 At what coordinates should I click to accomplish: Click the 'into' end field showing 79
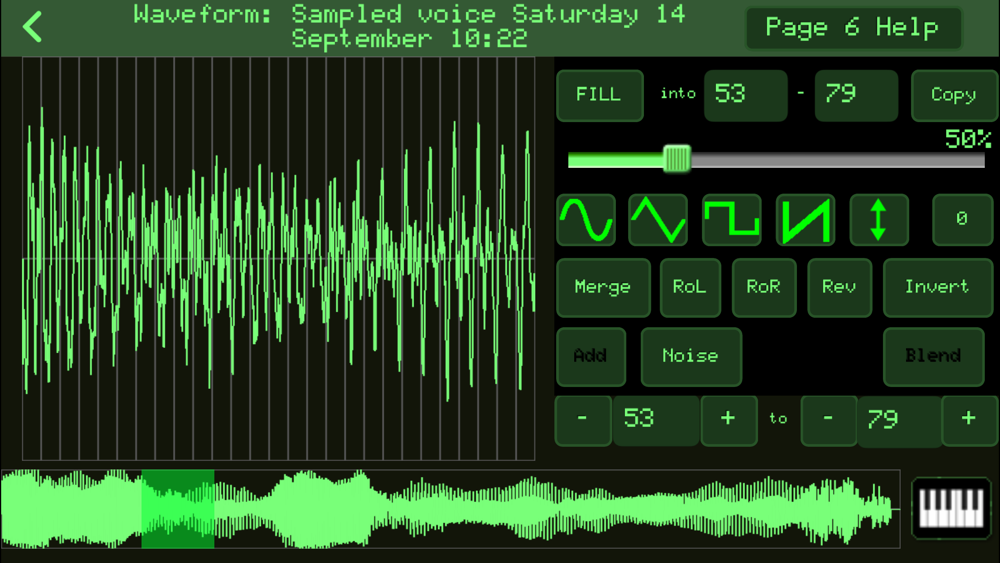click(856, 96)
